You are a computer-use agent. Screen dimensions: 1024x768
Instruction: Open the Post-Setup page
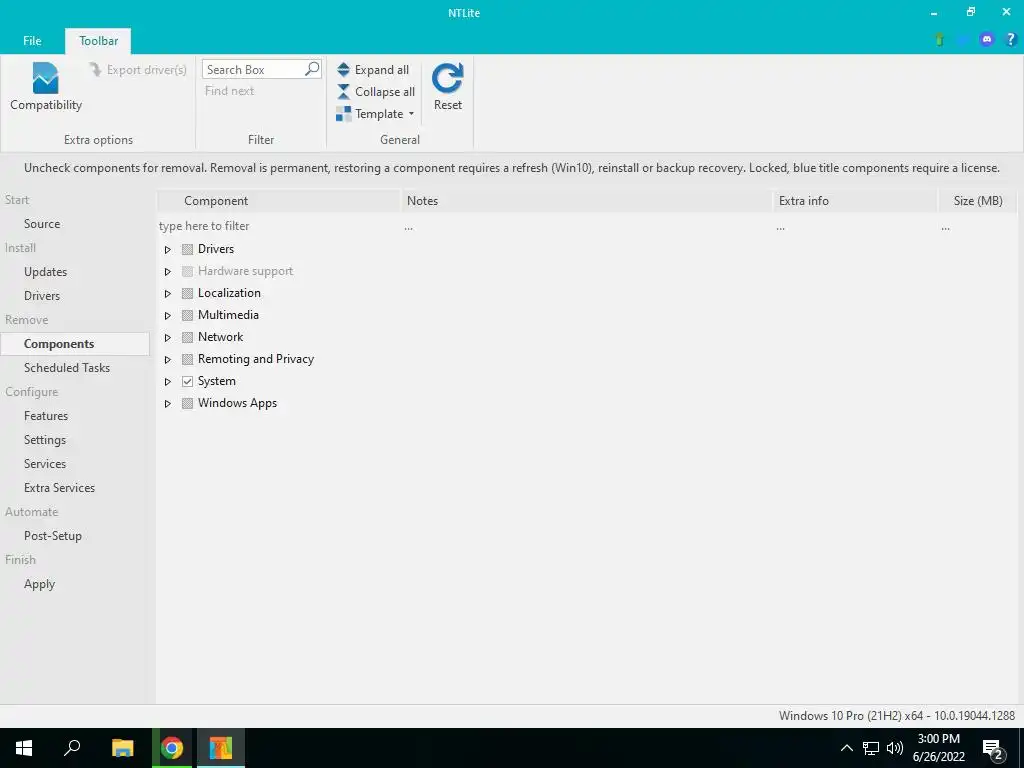coord(52,536)
